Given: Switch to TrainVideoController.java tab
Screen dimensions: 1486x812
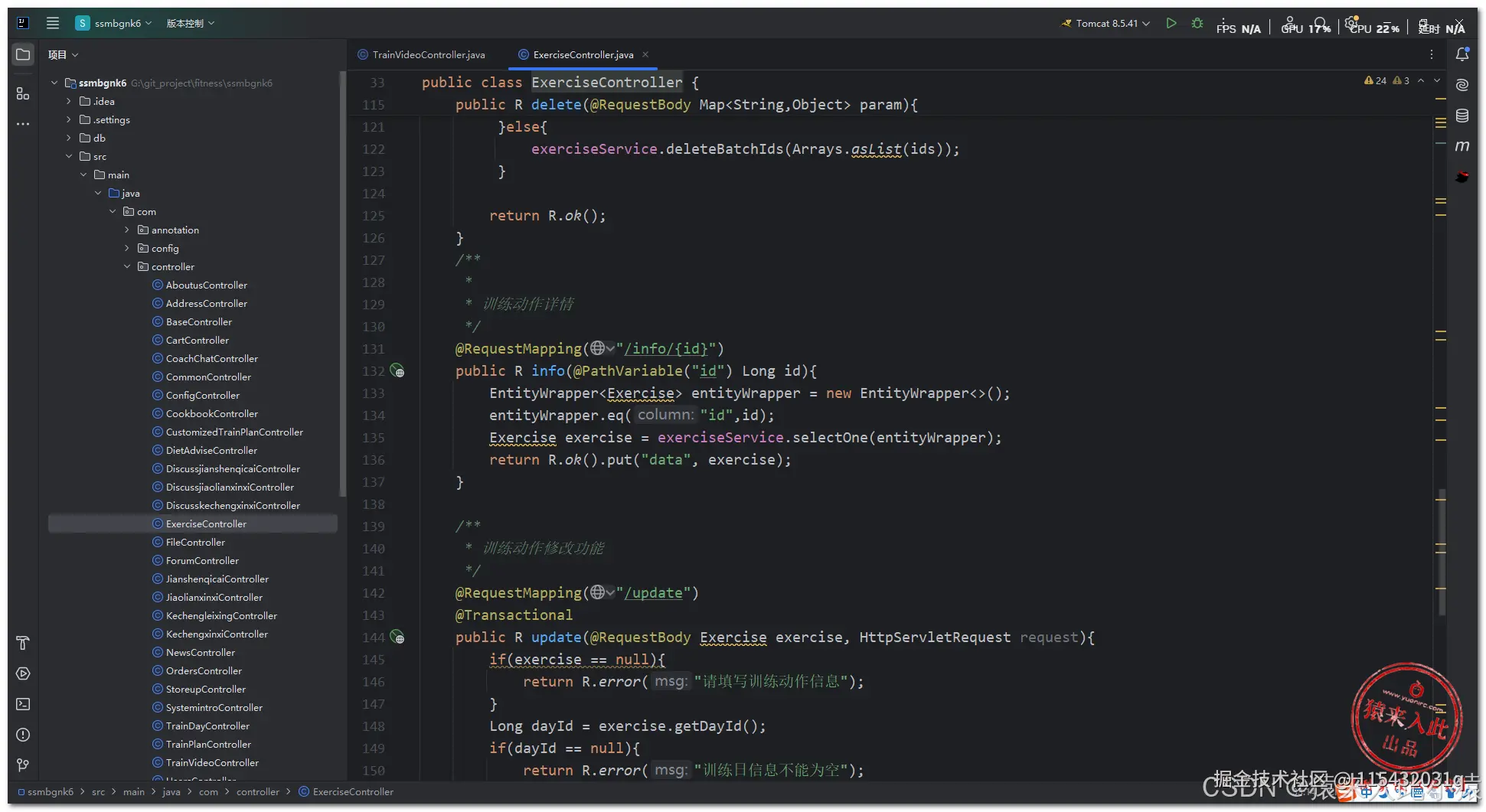Looking at the screenshot, I should pos(422,54).
